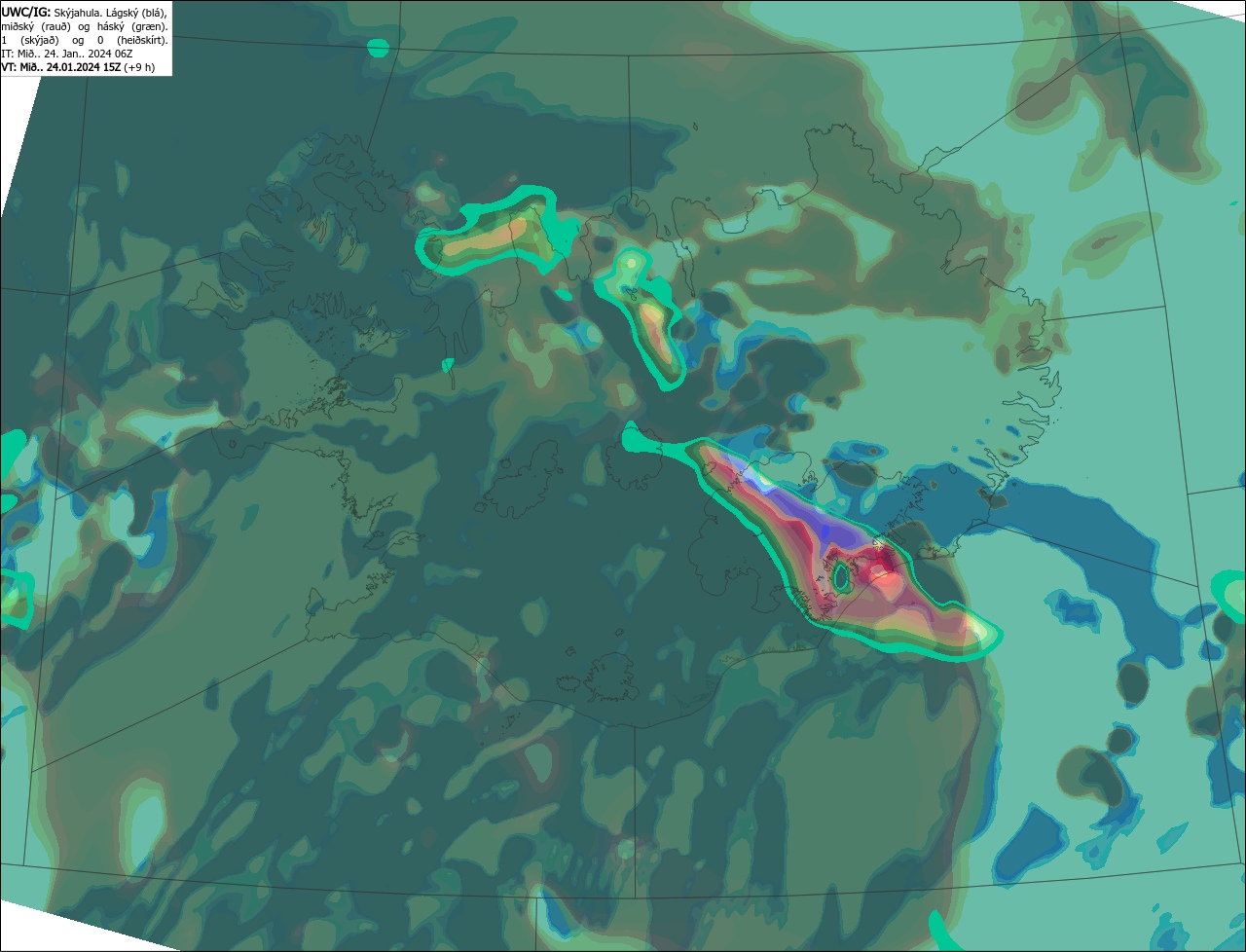1246x952 pixels.
Task: Click the initial time line "IT: Mið.. 24. Jan.. 2024 06Z"
Action: click(67, 54)
